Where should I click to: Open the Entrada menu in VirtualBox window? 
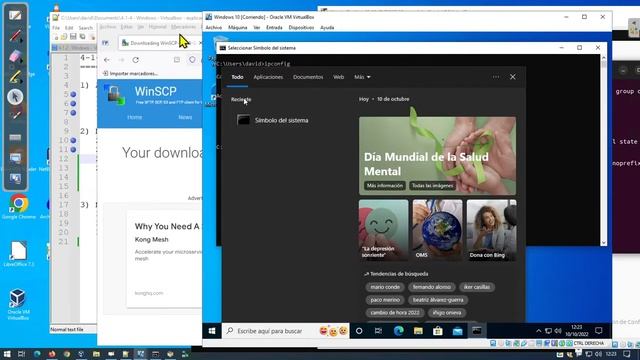coord(274,27)
